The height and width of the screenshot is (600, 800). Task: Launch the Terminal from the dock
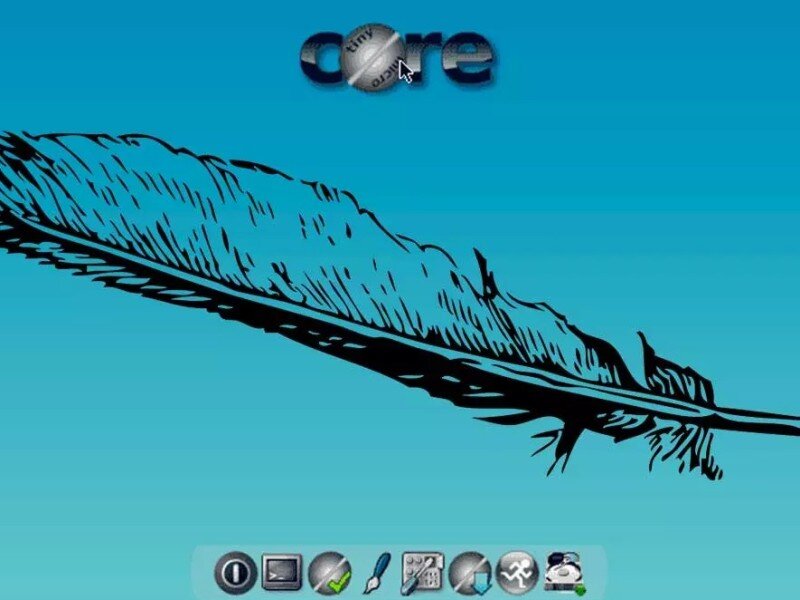[x=282, y=572]
